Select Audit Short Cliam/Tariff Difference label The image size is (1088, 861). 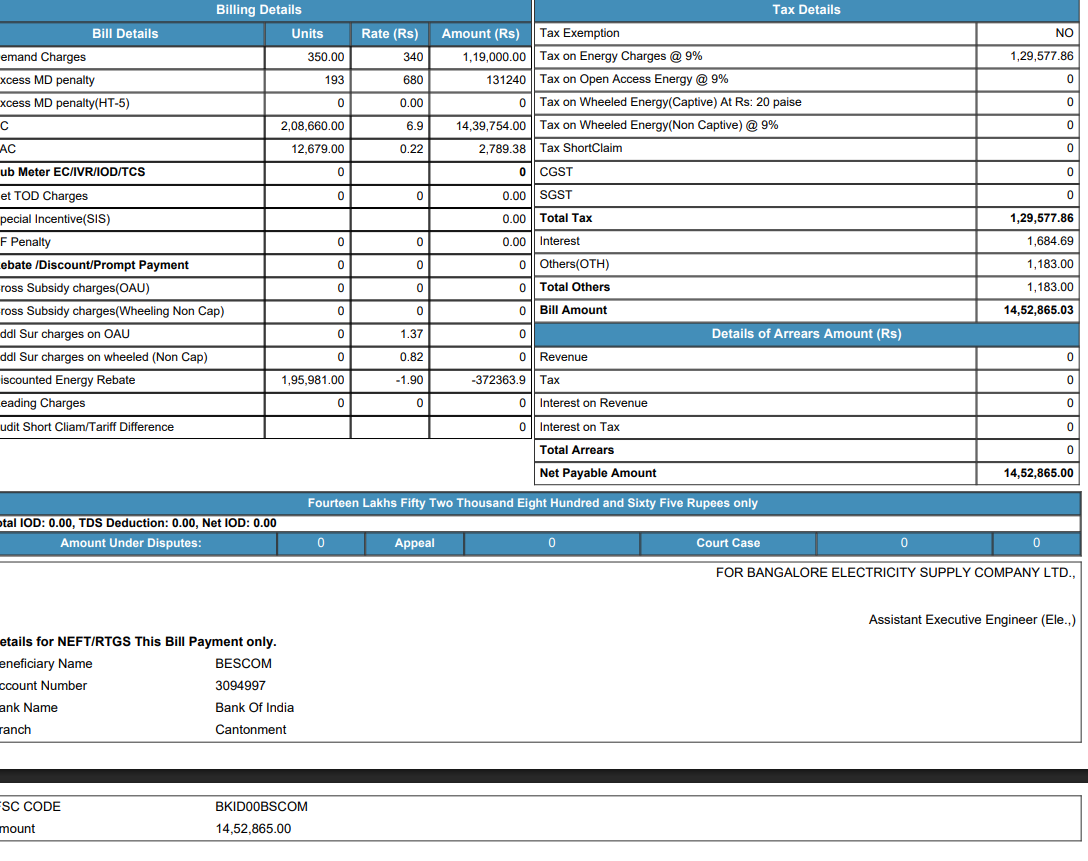coord(87,427)
